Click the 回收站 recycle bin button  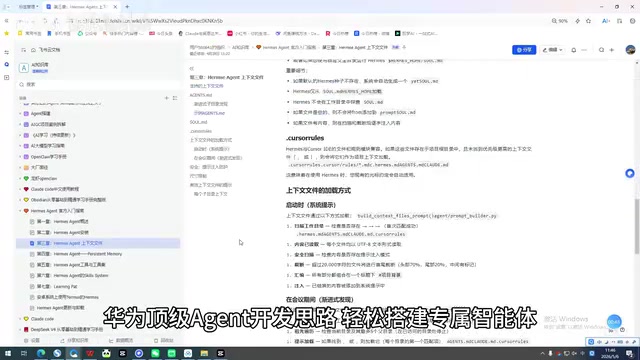pos(164,340)
